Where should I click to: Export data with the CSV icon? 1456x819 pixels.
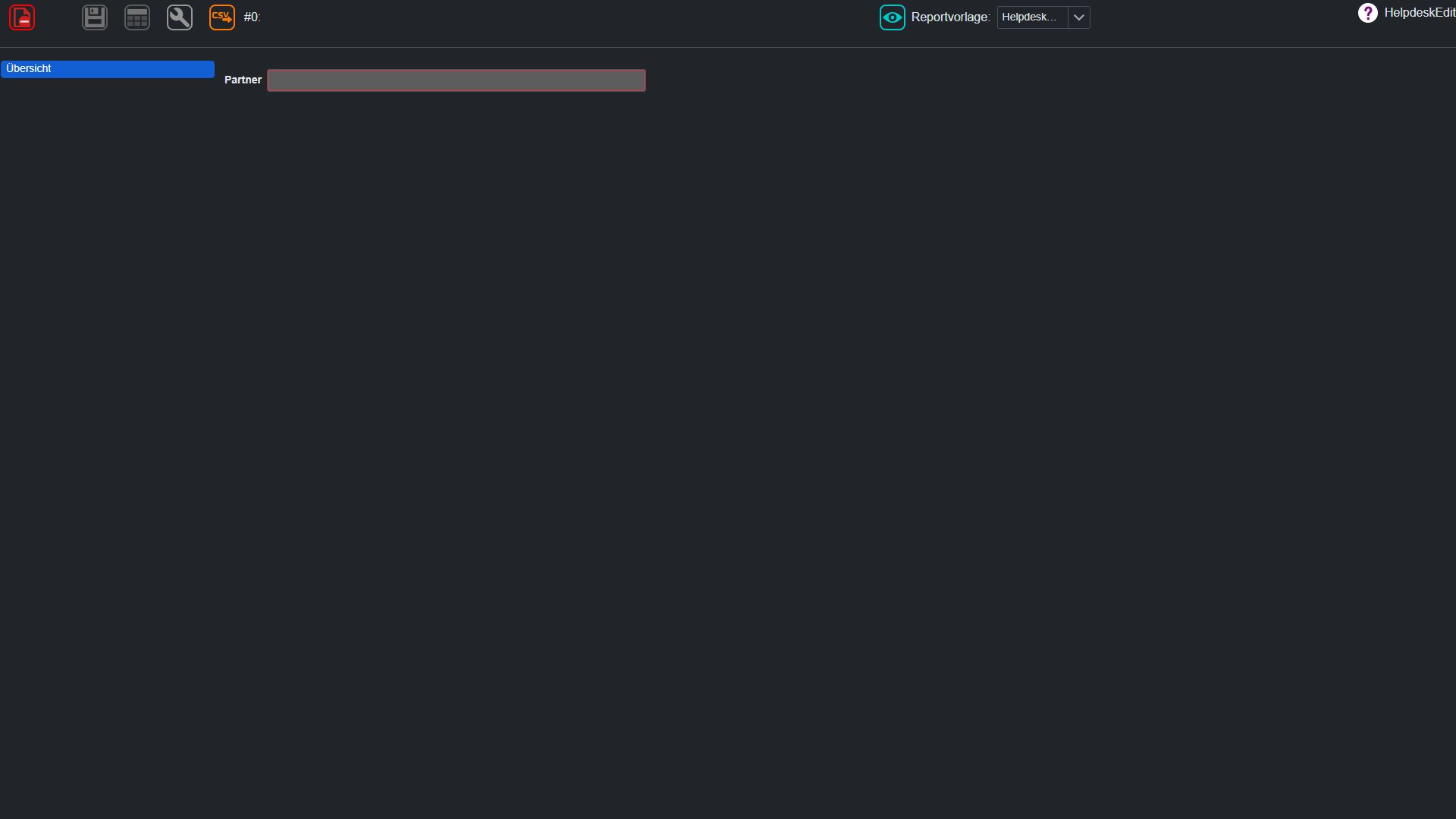point(222,17)
